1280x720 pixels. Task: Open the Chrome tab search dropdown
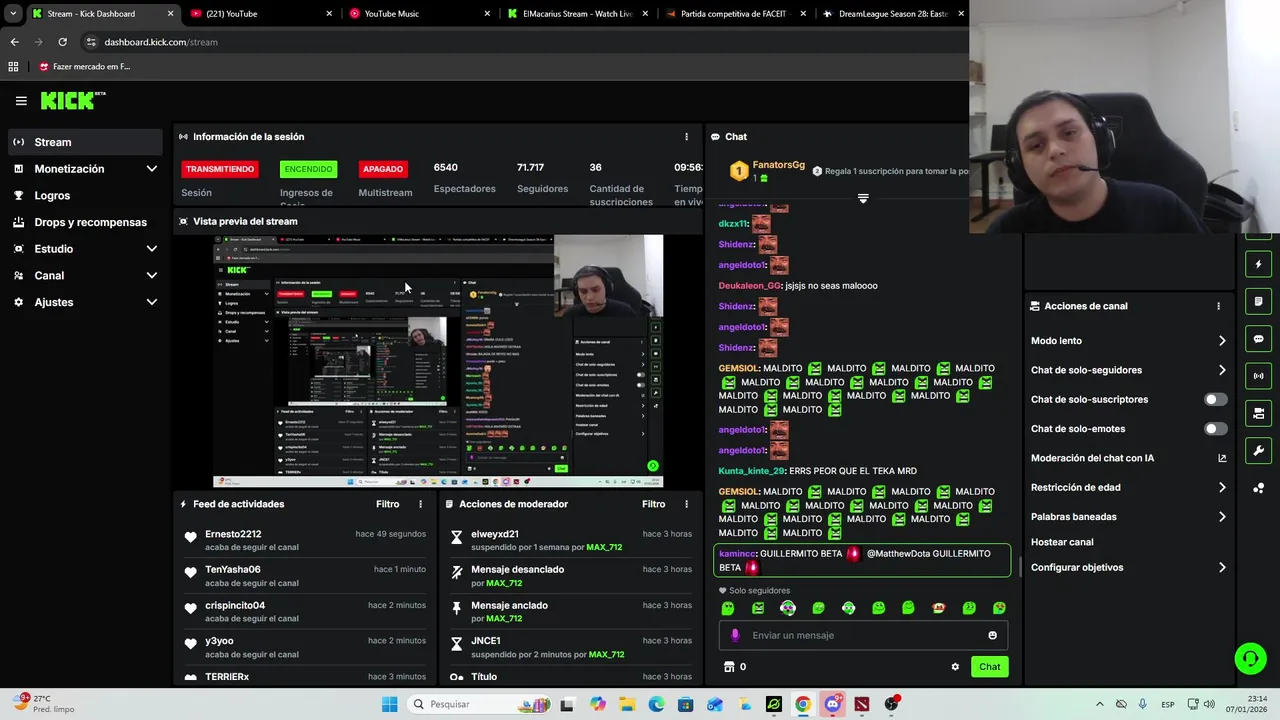[13, 14]
